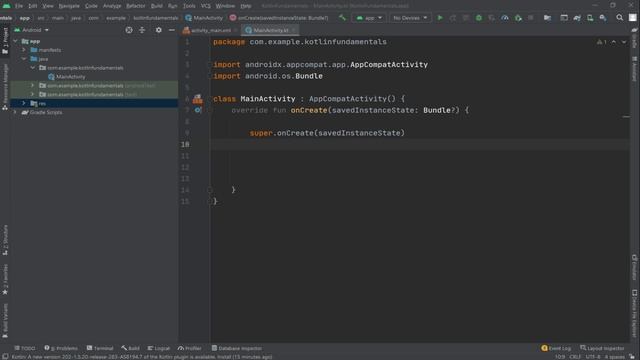Open the Project Structure folder icon
640x360 pixels.
[547, 18]
